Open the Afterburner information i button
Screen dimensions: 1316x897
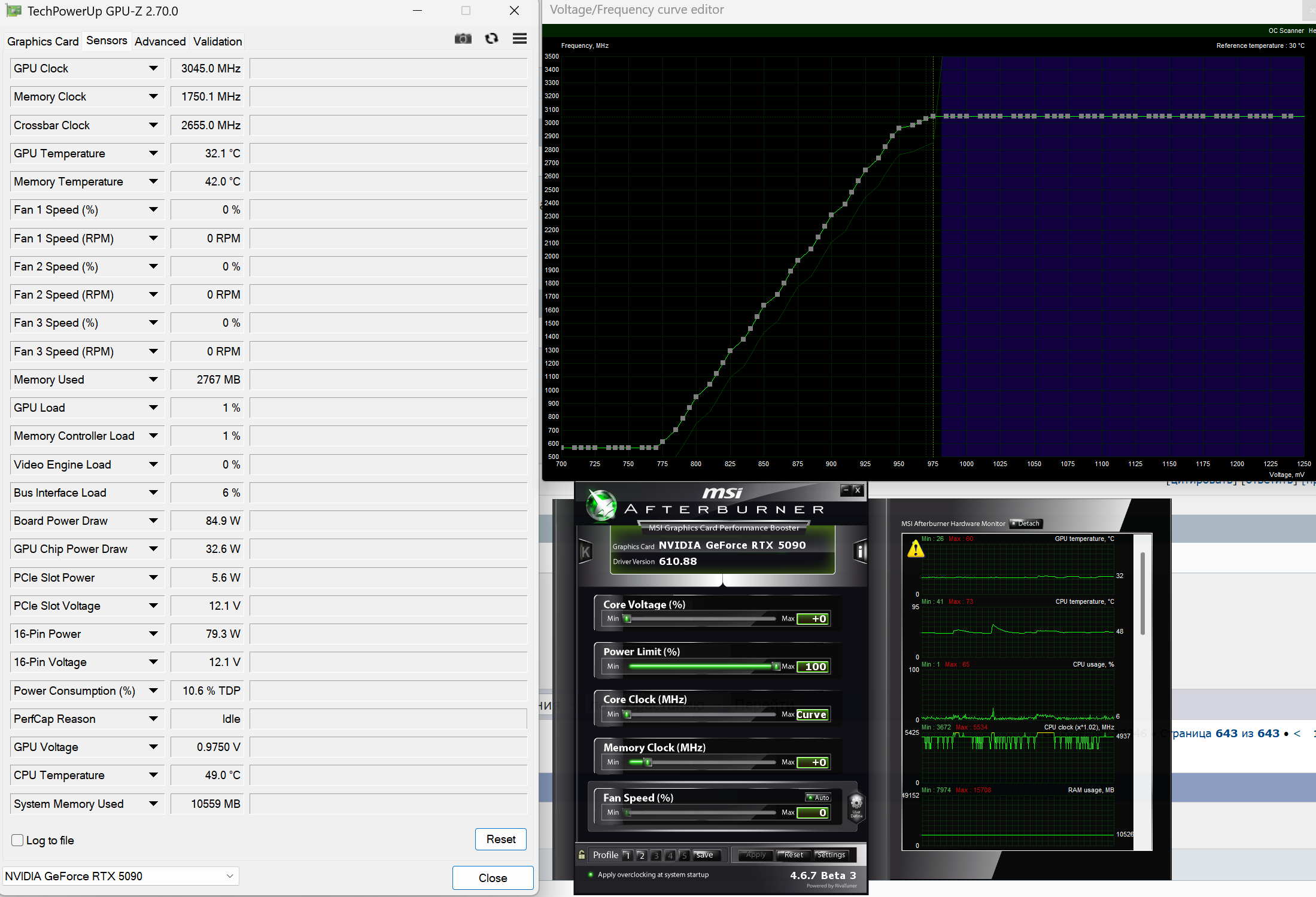[861, 551]
